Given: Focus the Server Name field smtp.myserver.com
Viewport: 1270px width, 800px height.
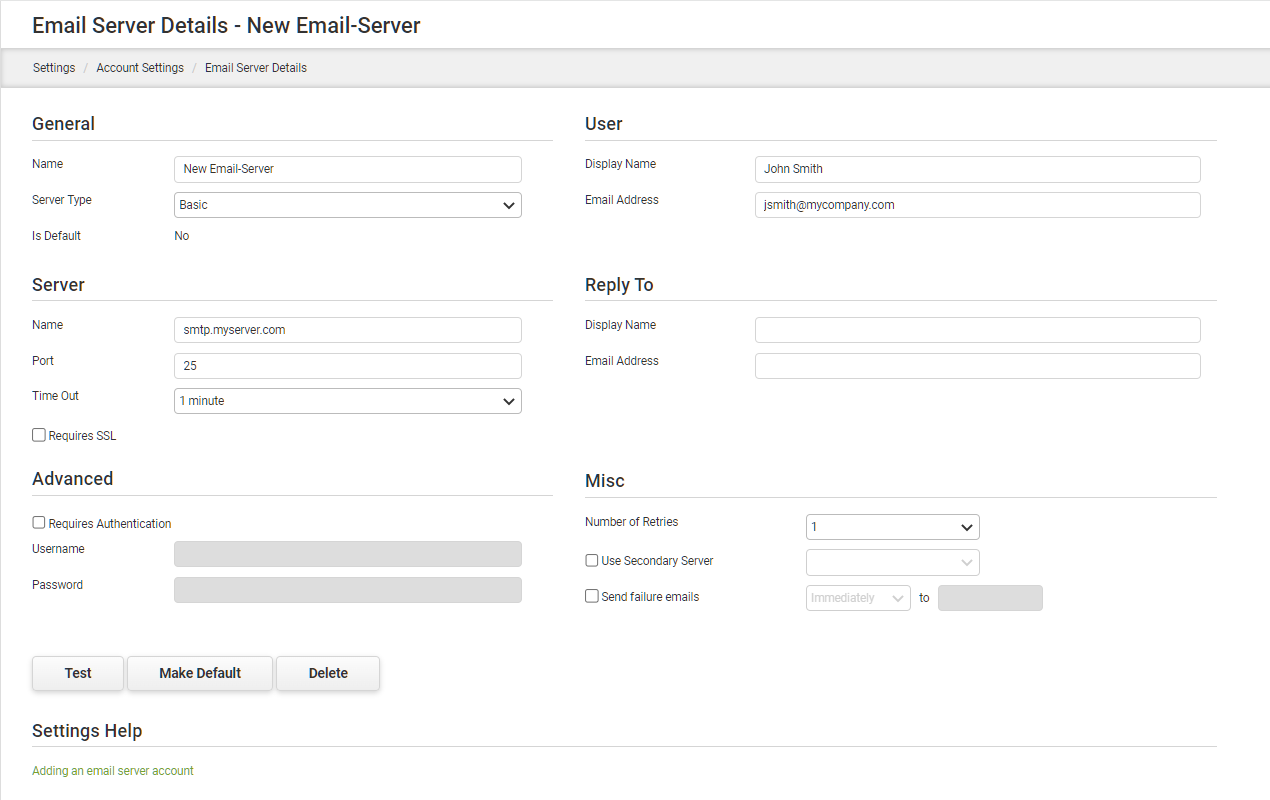Looking at the screenshot, I should tap(347, 330).
